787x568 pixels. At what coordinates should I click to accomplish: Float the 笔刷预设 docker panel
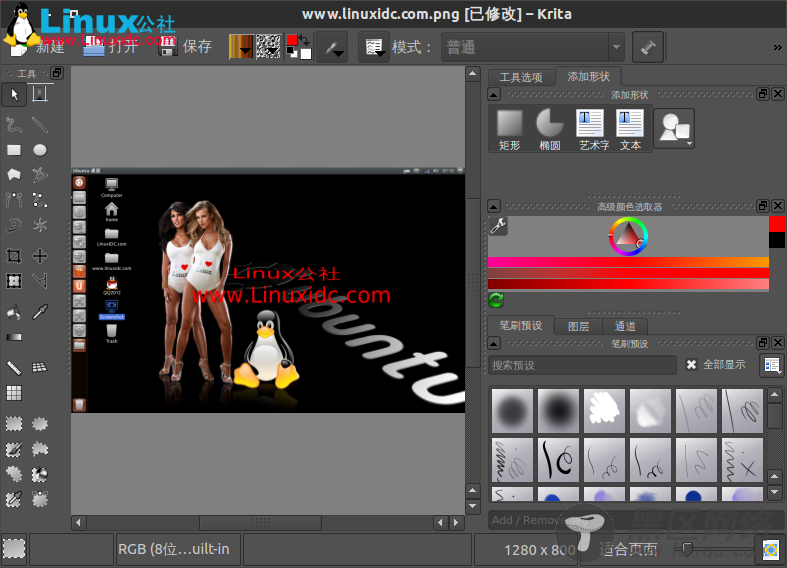(x=763, y=343)
